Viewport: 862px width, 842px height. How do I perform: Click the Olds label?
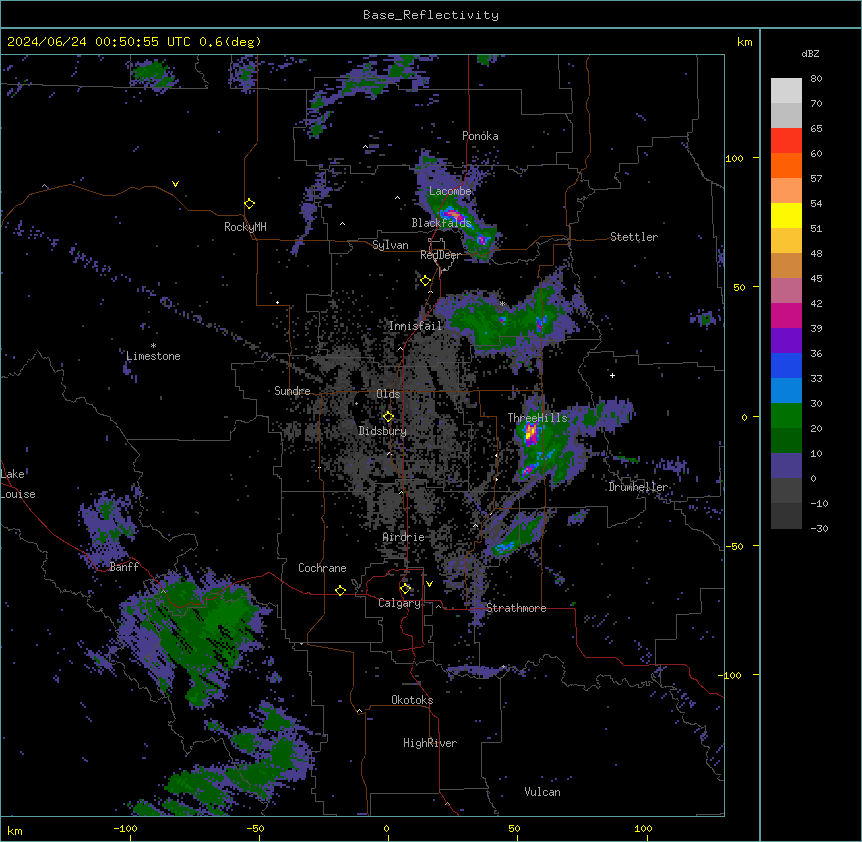coord(388,394)
